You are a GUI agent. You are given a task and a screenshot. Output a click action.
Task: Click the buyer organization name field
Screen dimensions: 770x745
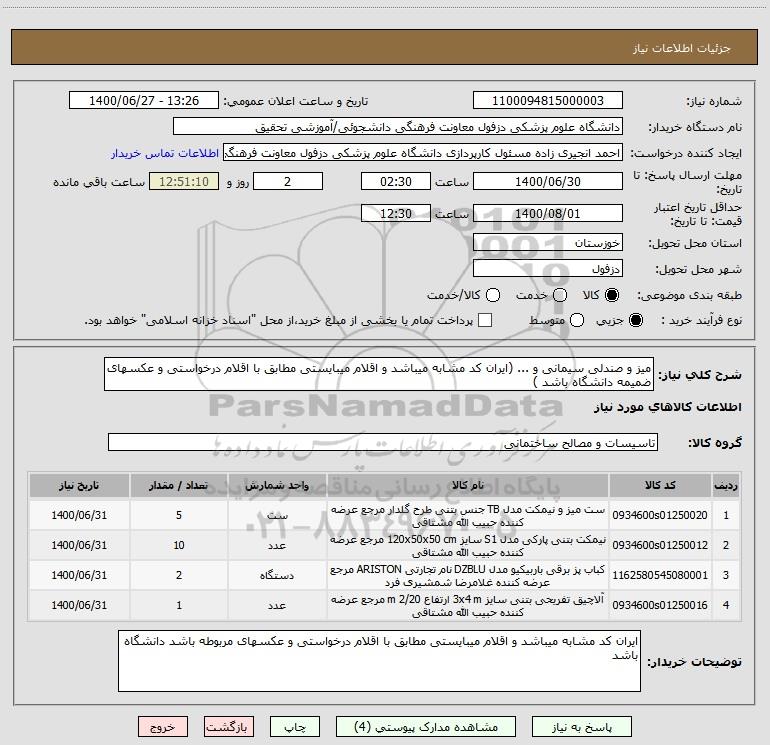point(398,127)
